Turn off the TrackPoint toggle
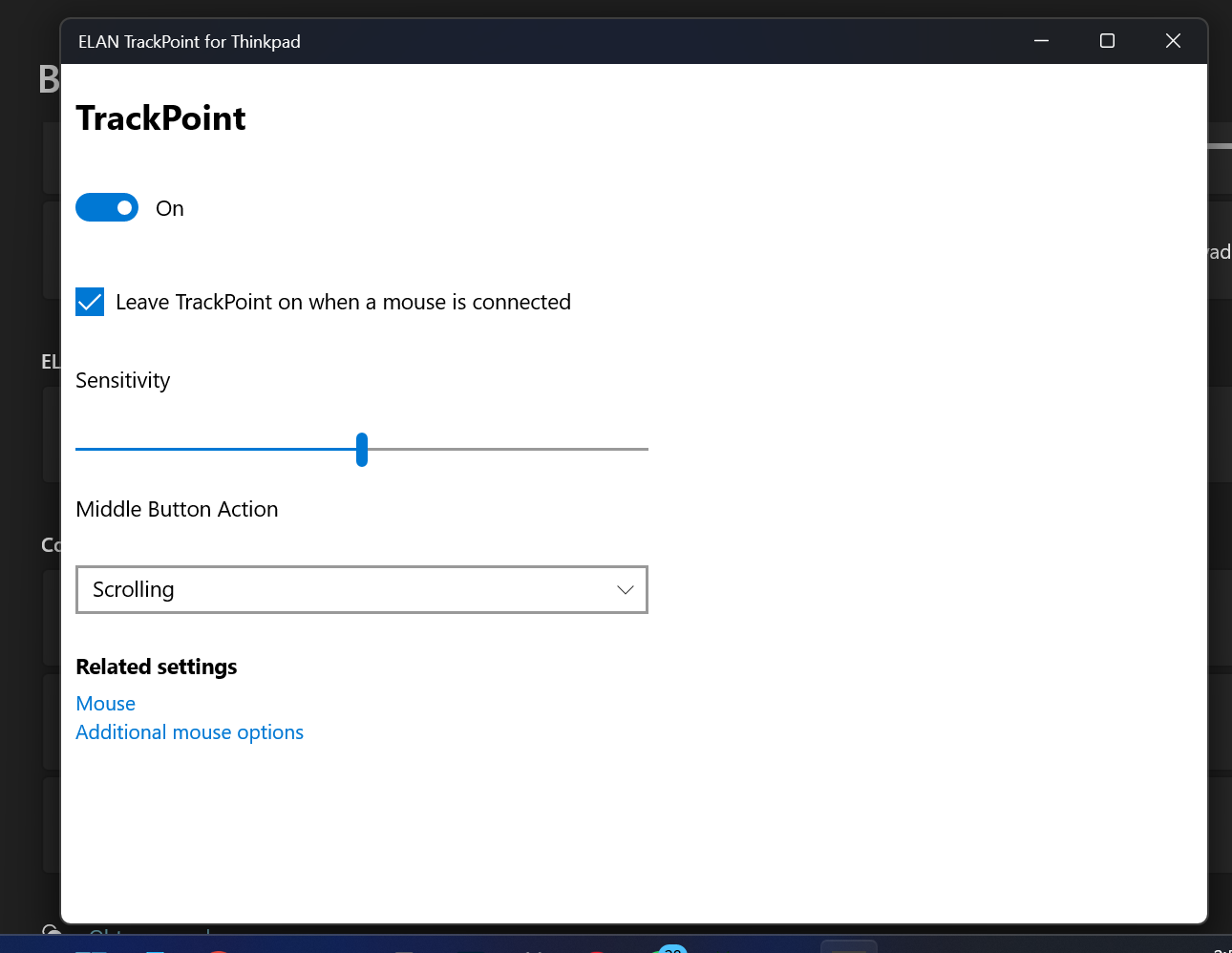The width and height of the screenshot is (1232, 953). tap(107, 207)
